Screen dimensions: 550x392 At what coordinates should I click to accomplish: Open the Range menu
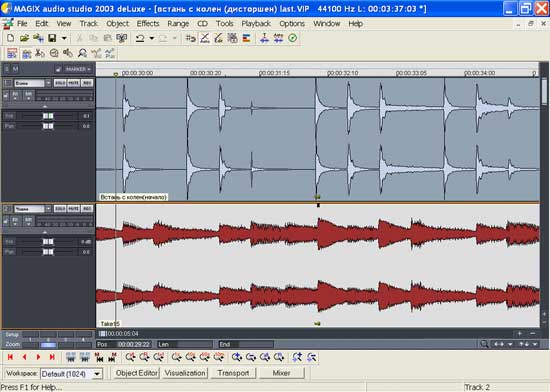(178, 23)
